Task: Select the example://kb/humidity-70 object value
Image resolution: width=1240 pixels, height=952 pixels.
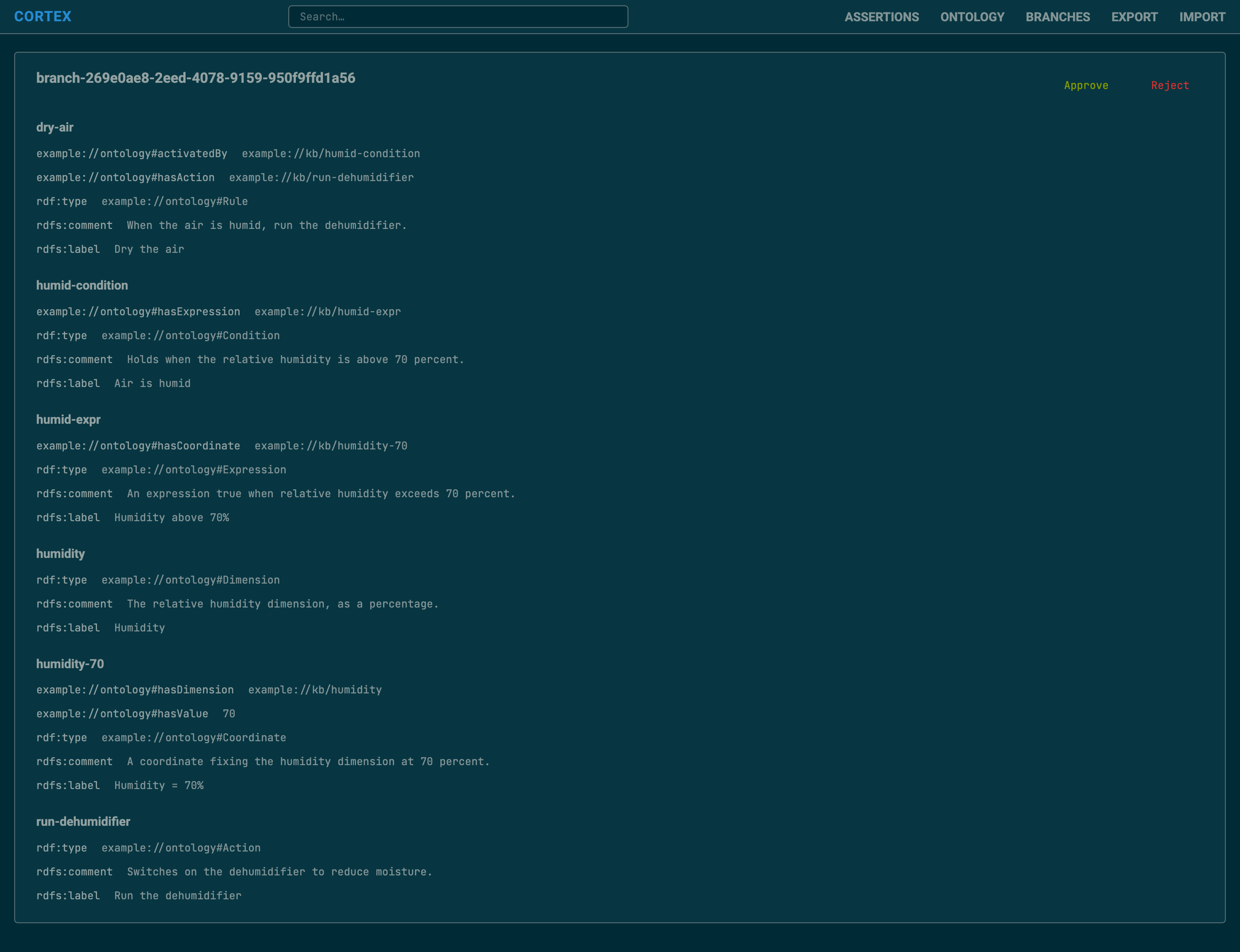Action: pos(331,446)
